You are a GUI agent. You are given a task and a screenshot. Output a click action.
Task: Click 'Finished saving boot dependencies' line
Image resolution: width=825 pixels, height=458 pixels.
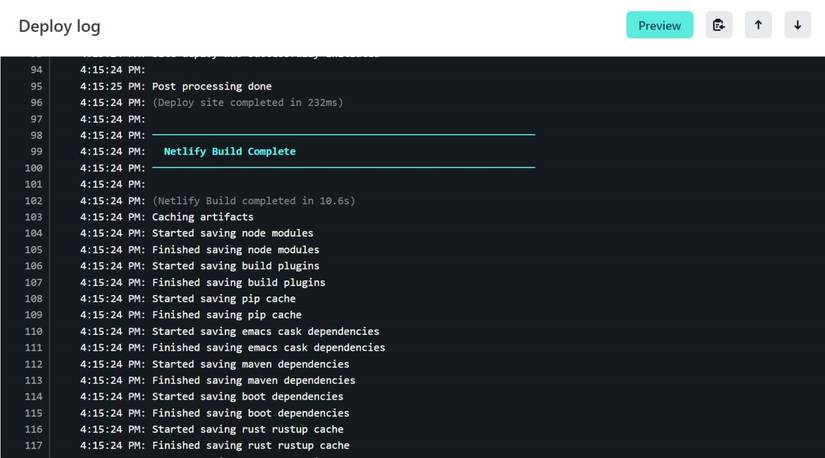click(250, 413)
